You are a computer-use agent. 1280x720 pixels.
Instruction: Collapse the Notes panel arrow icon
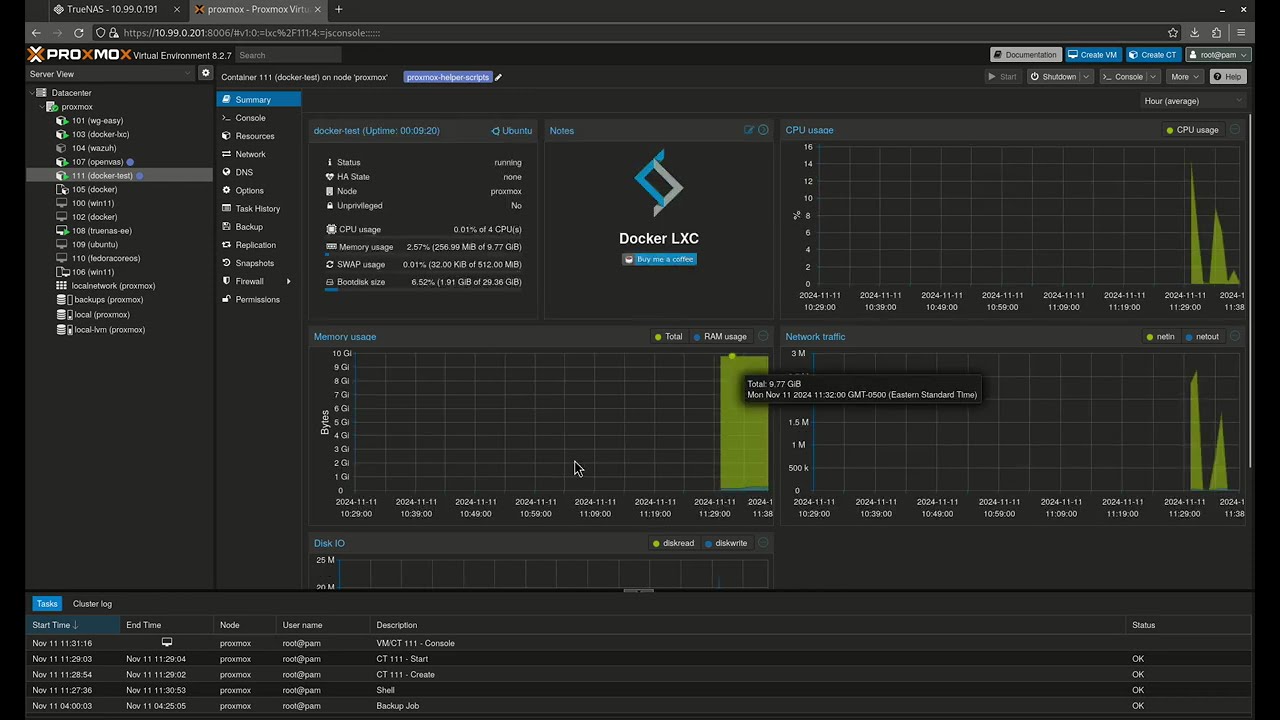coord(763,130)
